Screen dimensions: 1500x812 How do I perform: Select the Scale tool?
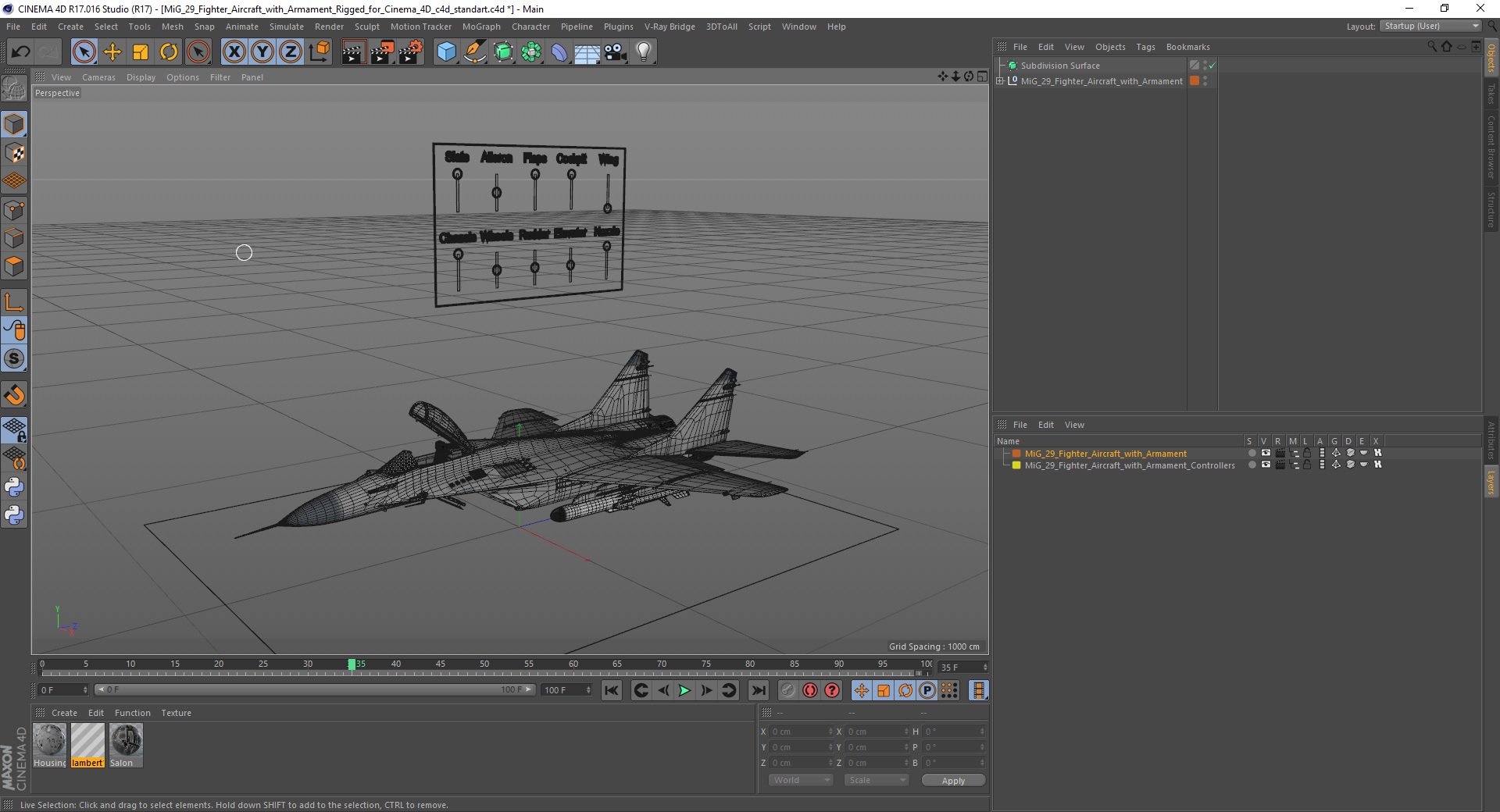click(141, 52)
